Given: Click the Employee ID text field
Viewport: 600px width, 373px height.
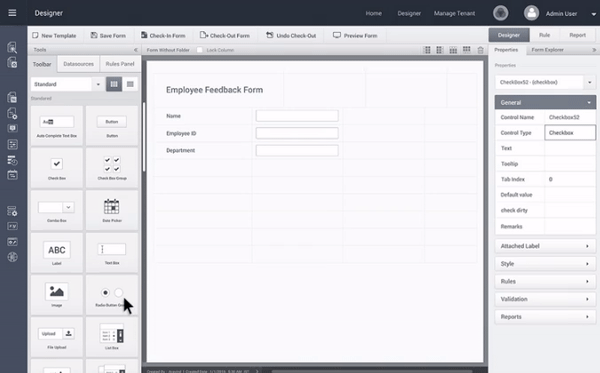Looking at the screenshot, I should (x=297, y=133).
